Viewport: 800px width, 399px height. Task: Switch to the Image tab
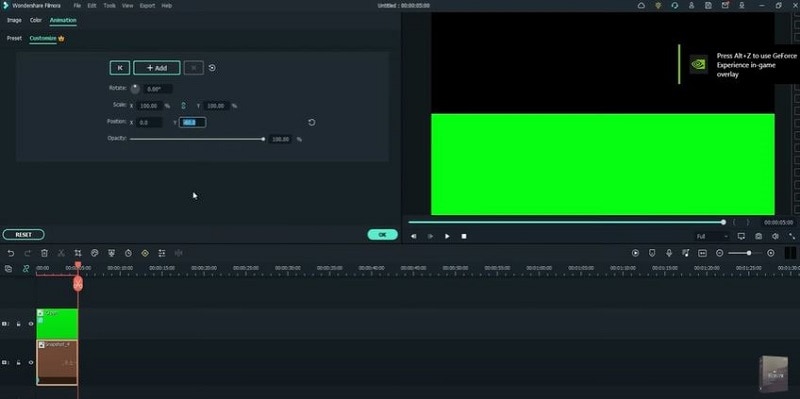tap(14, 20)
